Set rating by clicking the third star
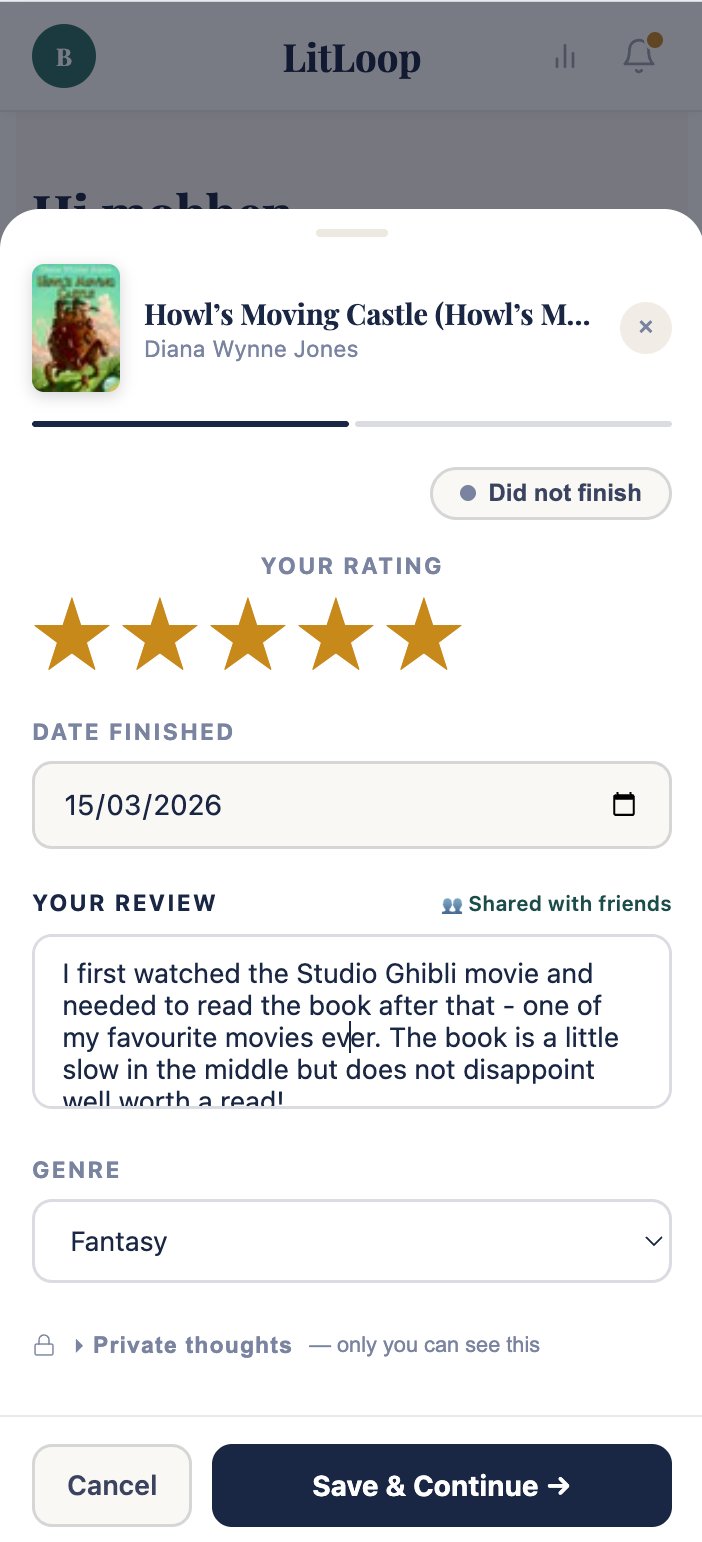 click(x=247, y=631)
